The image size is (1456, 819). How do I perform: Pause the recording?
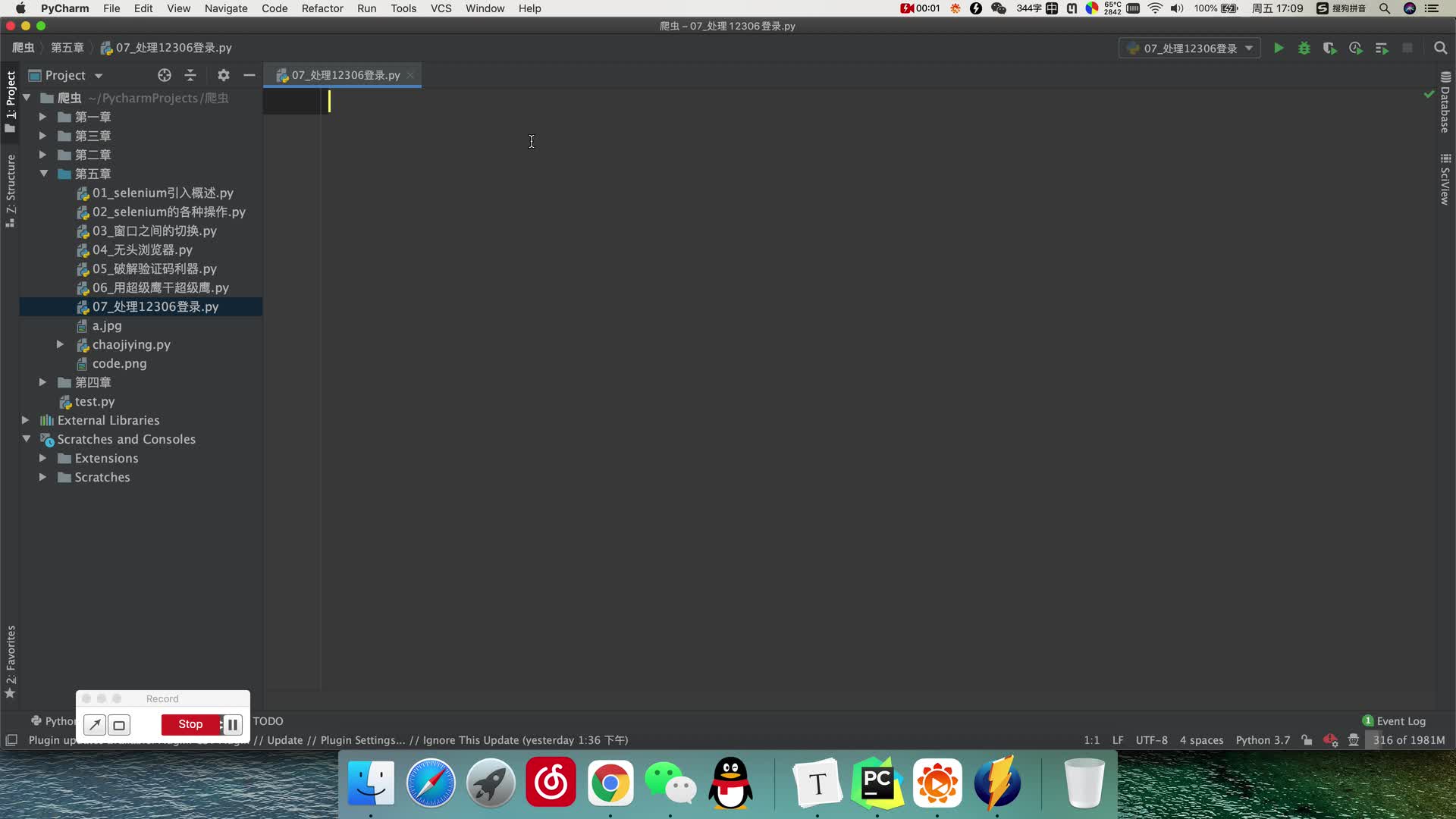point(232,725)
